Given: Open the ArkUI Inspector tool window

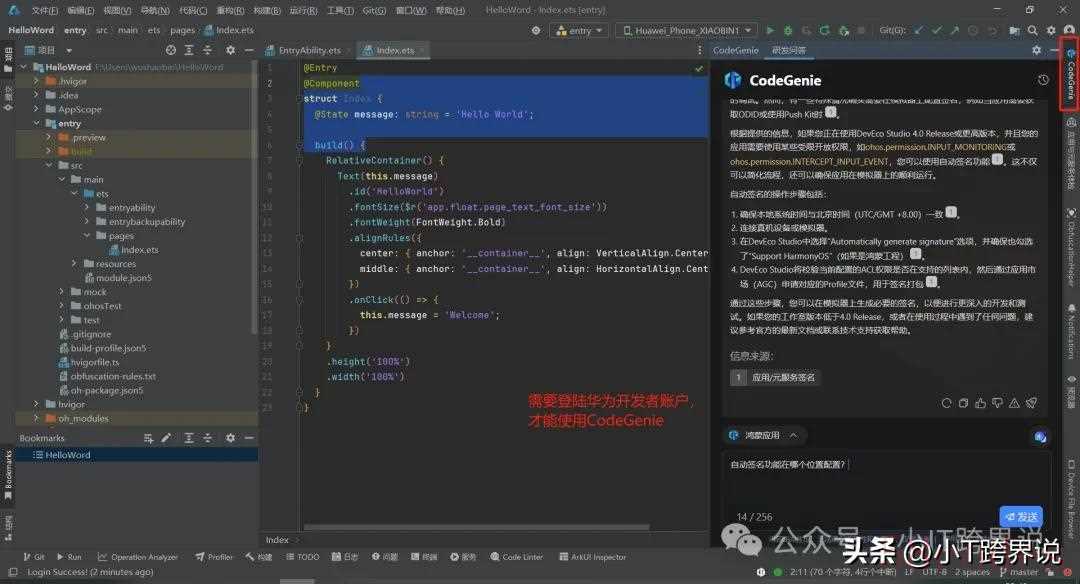Looking at the screenshot, I should [x=592, y=557].
